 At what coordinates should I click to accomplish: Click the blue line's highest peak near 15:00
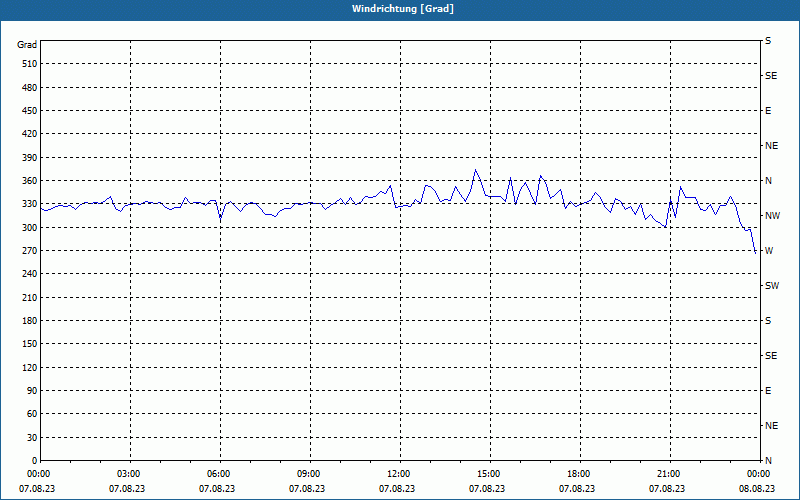click(475, 170)
